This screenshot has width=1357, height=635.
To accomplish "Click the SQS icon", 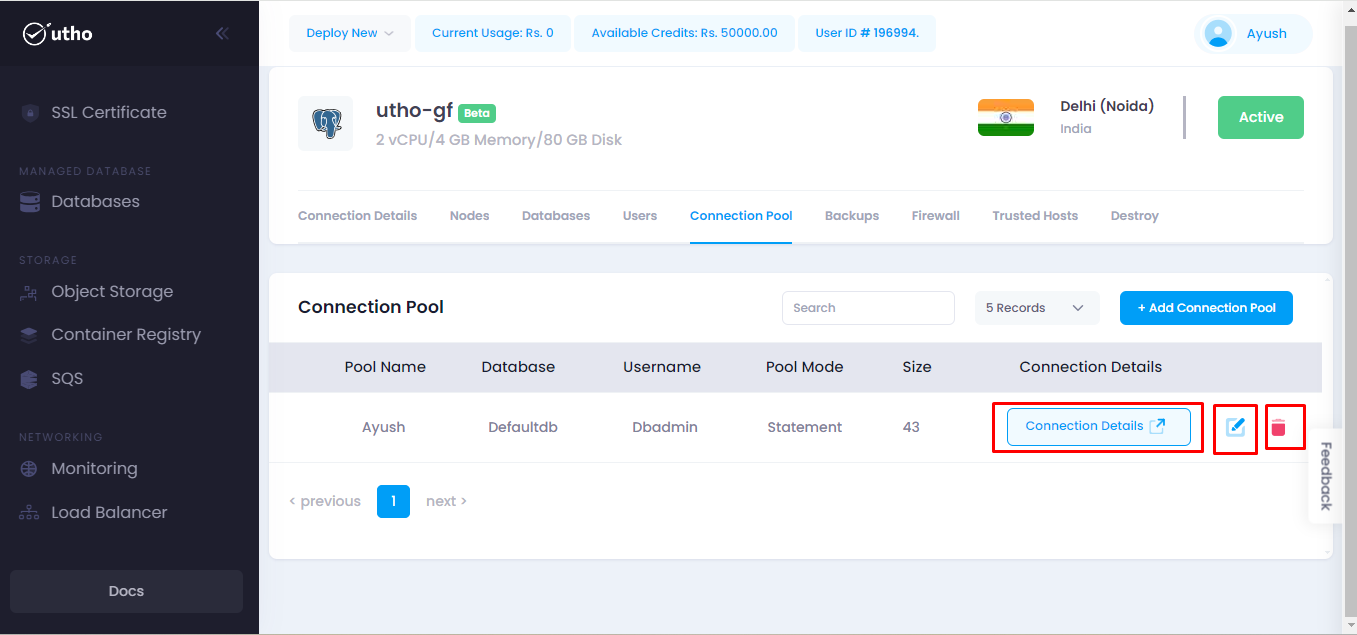I will 30,379.
